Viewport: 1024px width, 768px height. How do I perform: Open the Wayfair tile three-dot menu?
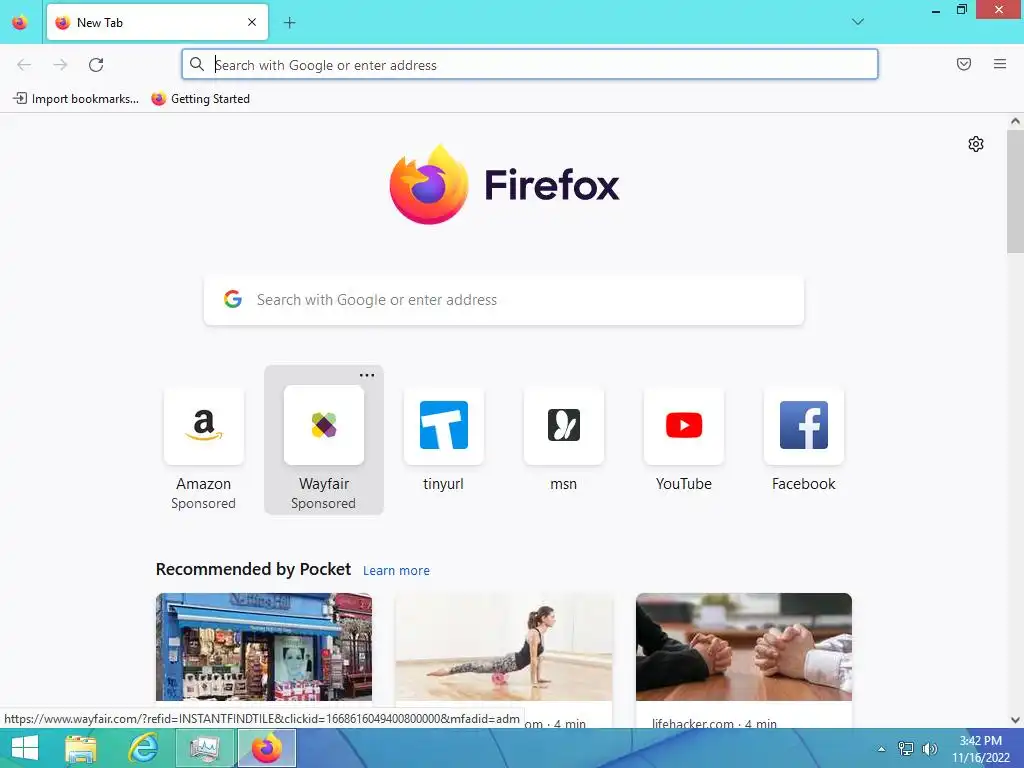pos(367,375)
